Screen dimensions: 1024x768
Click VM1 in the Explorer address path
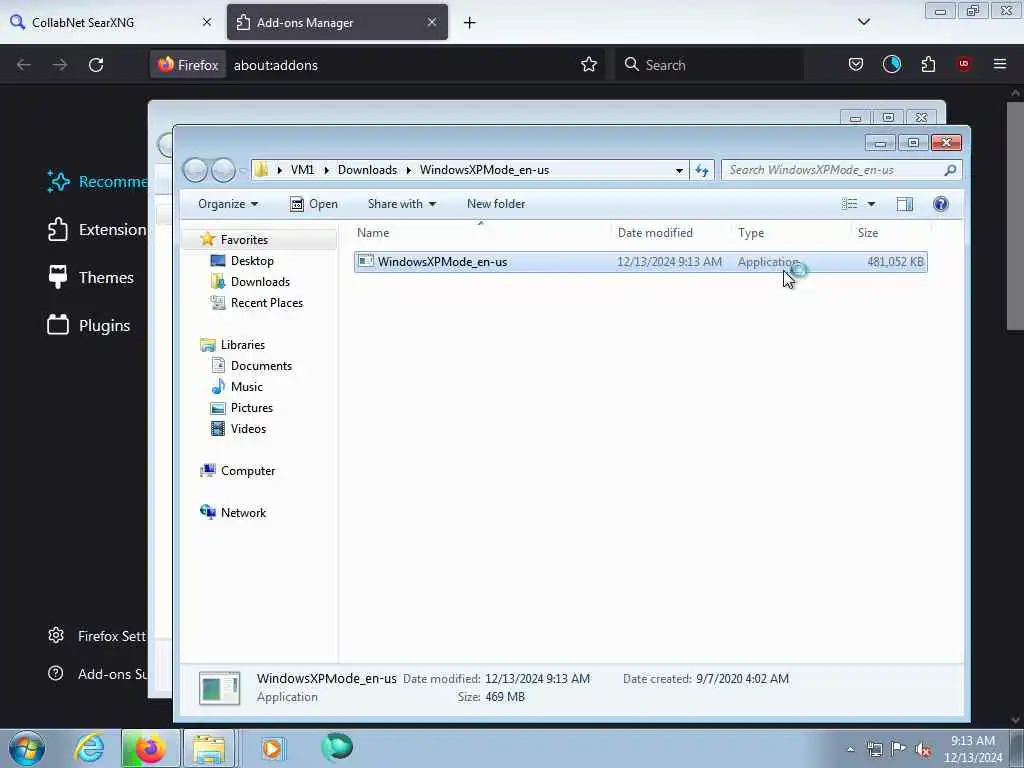point(302,170)
